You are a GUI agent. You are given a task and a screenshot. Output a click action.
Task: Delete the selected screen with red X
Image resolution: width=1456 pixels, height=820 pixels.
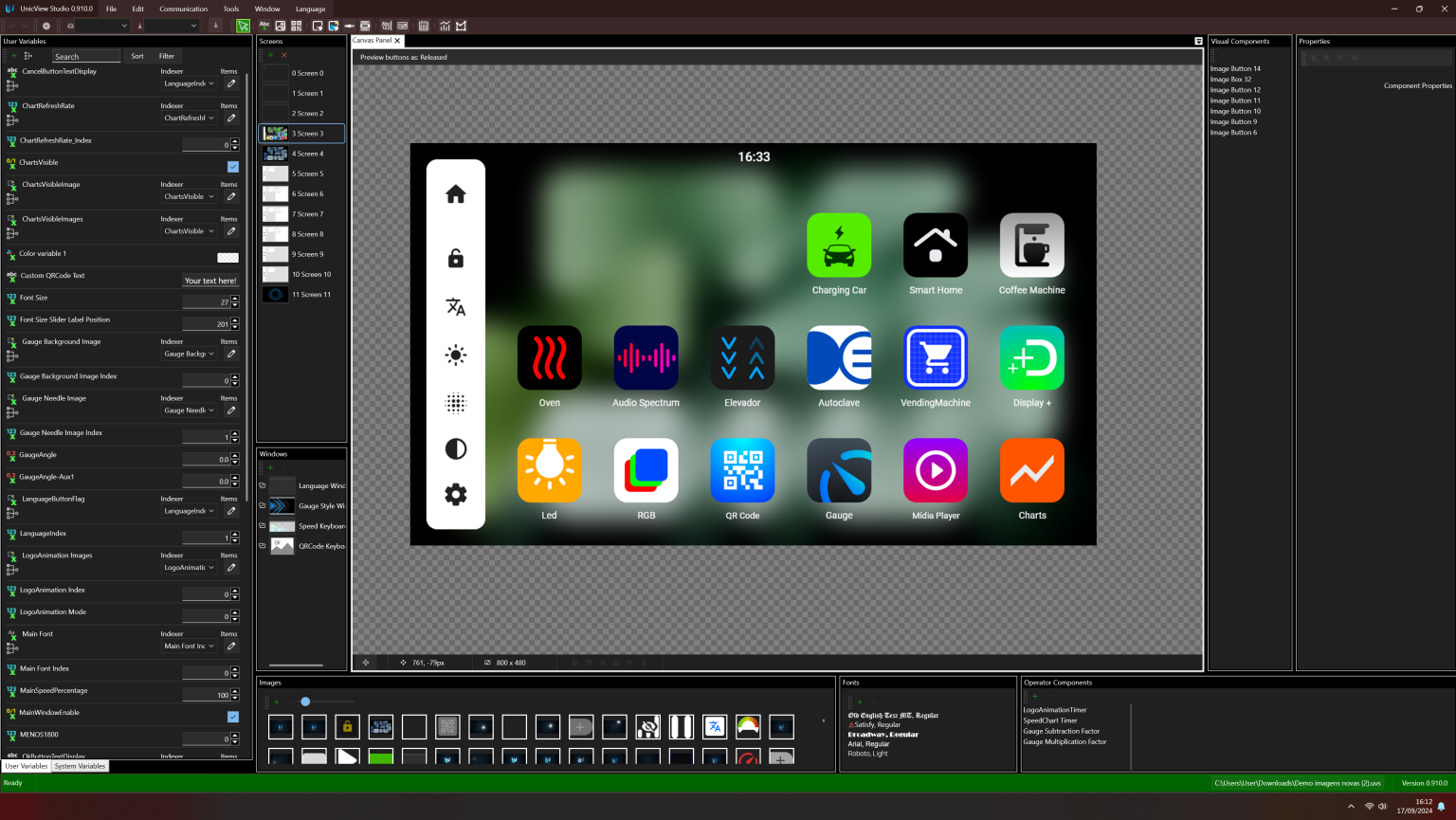coord(283,55)
